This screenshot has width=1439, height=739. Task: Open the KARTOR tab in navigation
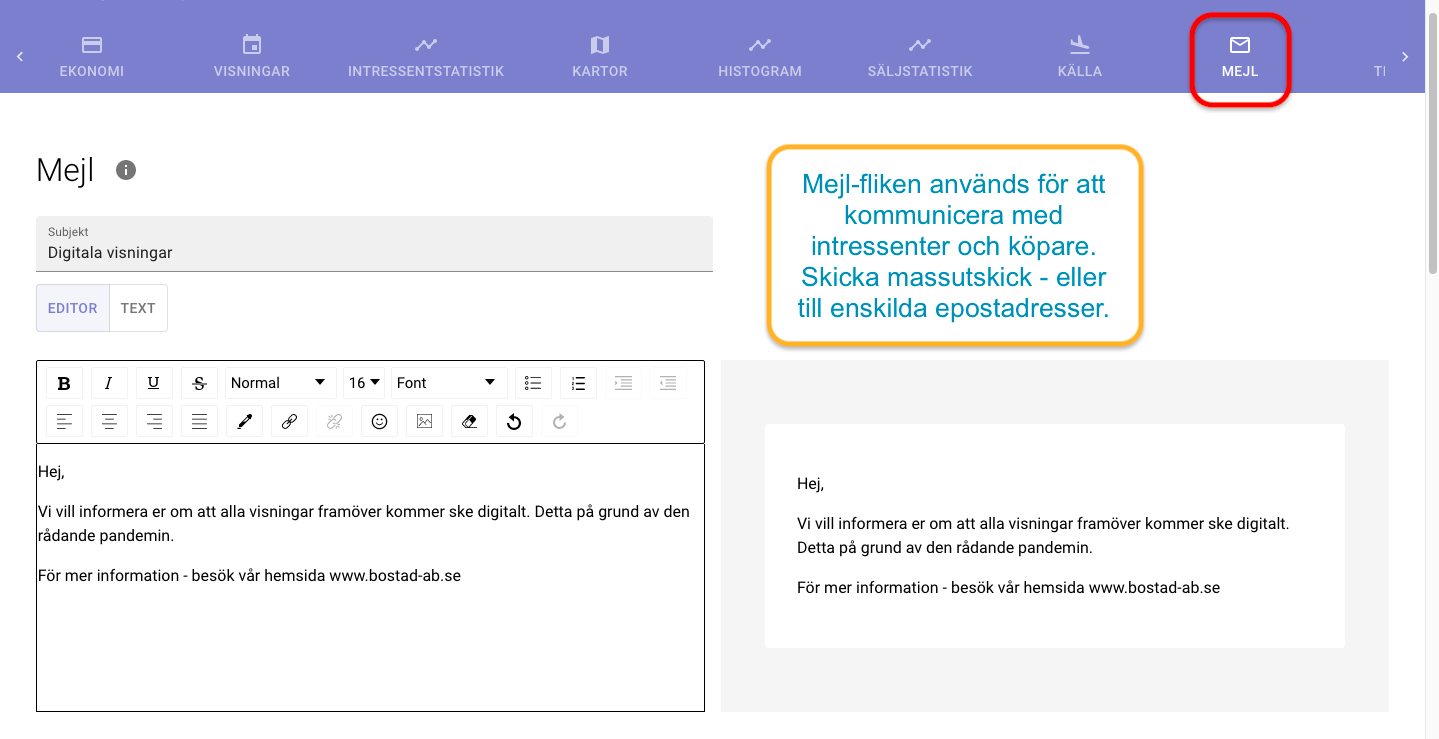(x=599, y=55)
